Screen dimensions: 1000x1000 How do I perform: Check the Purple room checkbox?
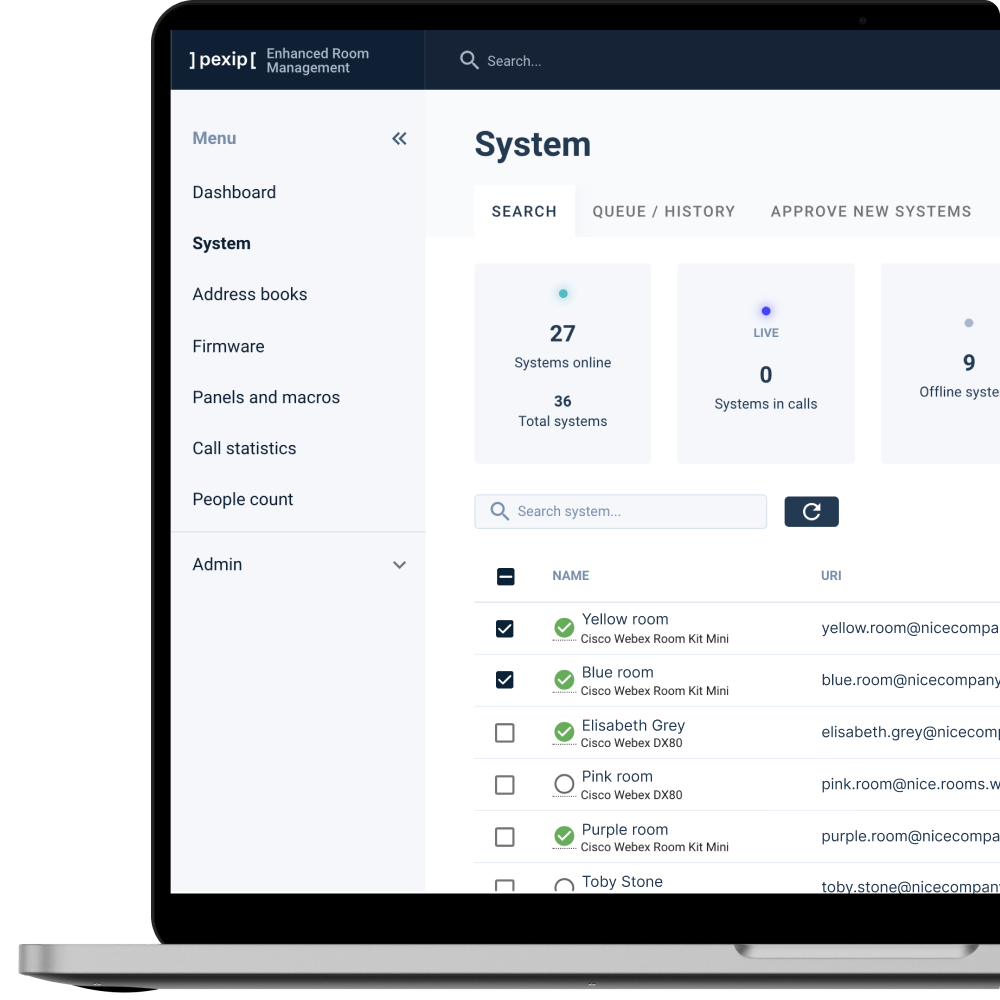click(x=504, y=837)
